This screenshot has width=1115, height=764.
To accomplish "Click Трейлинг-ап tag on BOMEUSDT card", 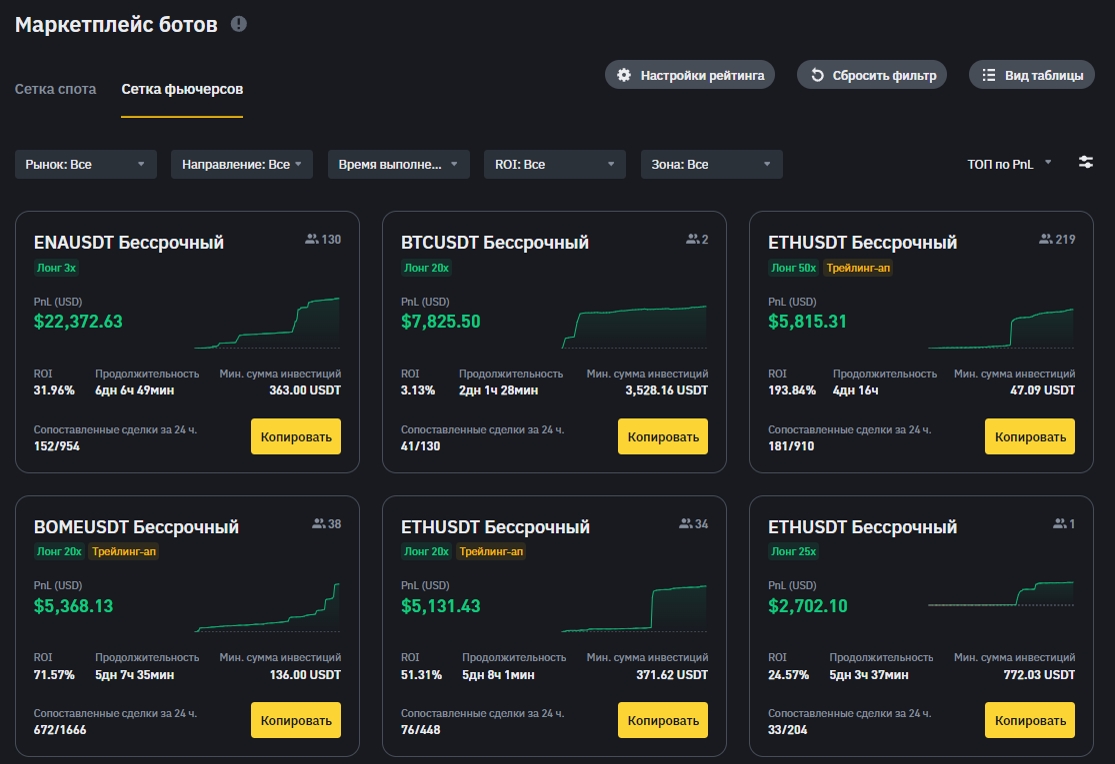I will (124, 551).
